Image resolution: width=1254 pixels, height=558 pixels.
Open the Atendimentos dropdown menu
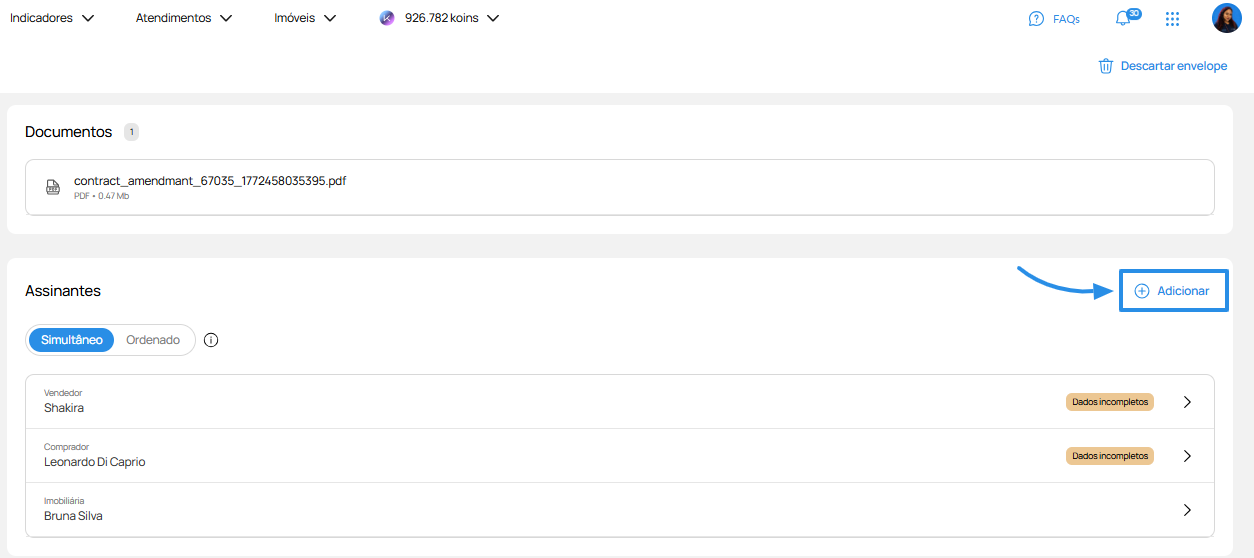pos(184,18)
